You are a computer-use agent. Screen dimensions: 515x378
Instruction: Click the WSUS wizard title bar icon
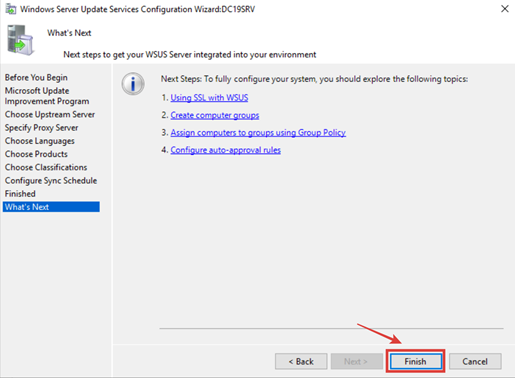[x=11, y=9]
